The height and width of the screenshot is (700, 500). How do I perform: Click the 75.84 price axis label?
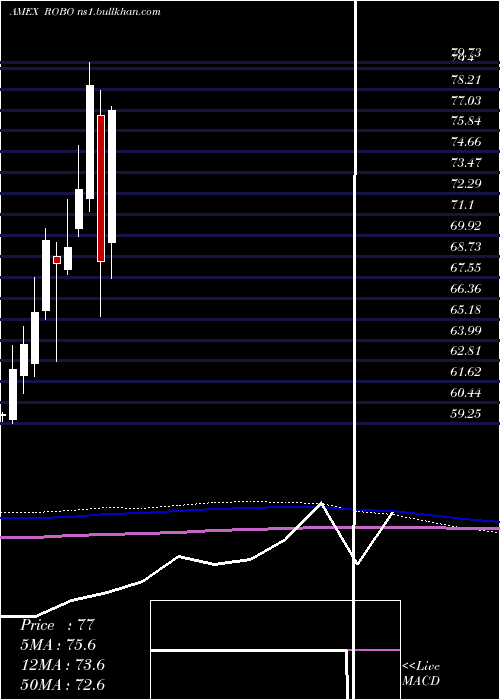[466, 121]
